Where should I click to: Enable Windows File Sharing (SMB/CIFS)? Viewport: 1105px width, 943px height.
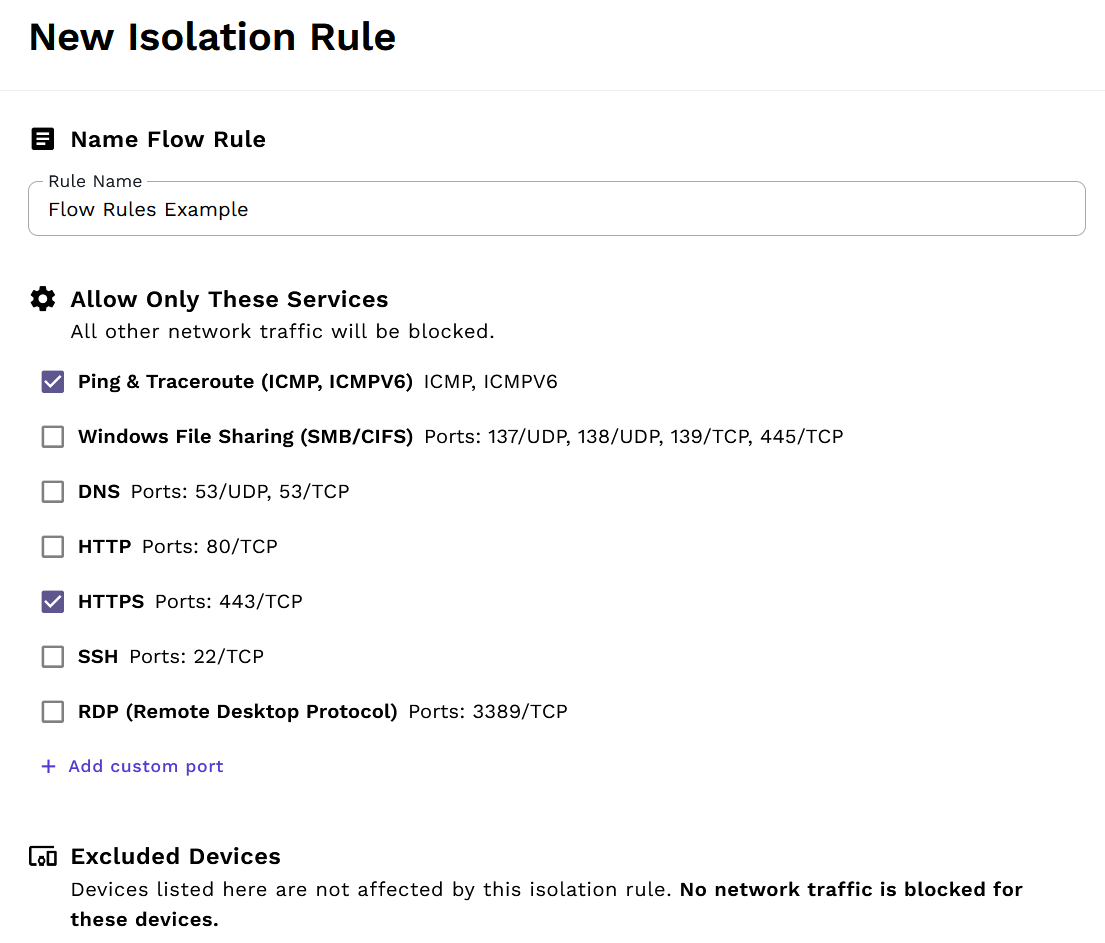tap(52, 436)
